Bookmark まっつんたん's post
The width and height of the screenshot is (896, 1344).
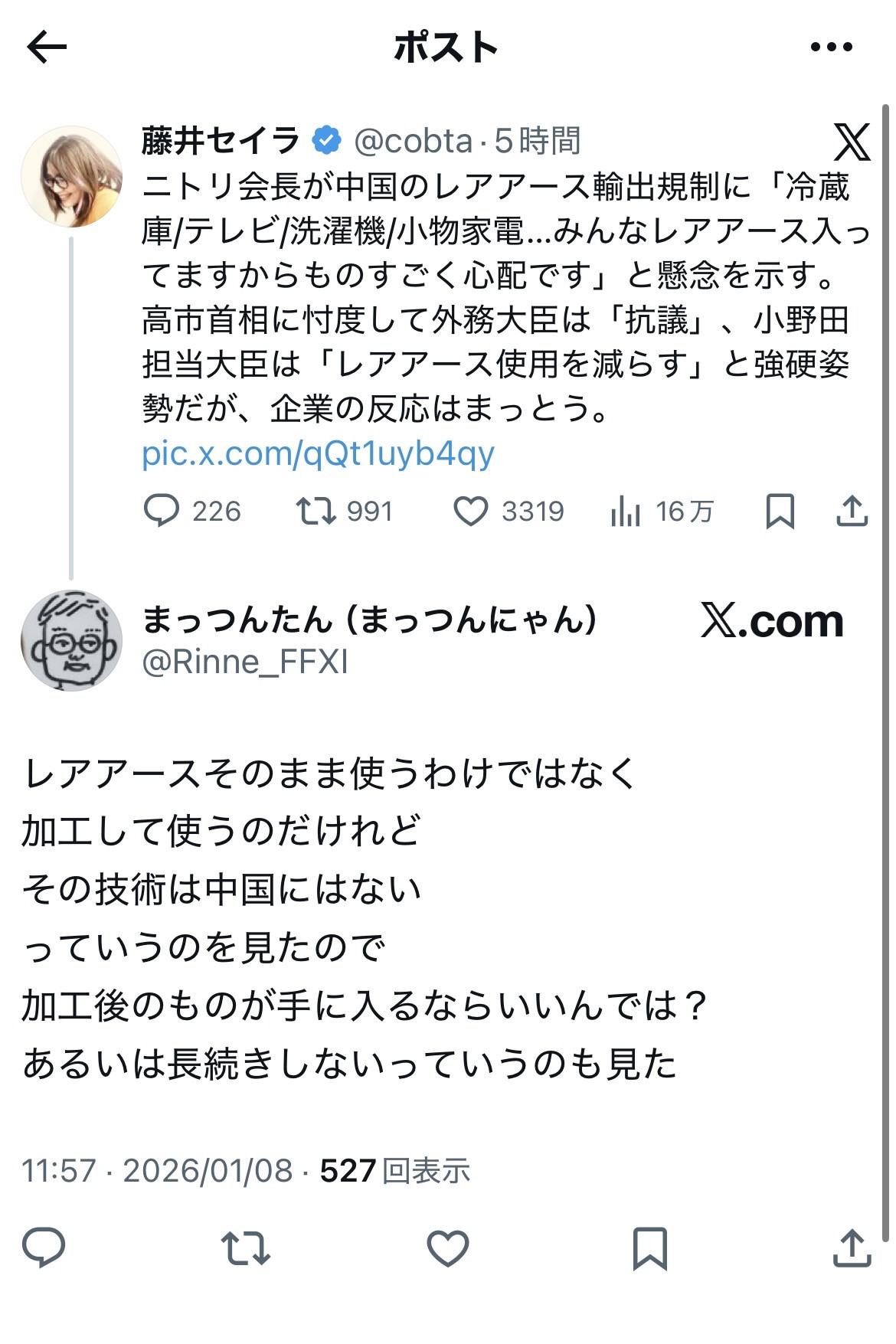click(x=650, y=1248)
